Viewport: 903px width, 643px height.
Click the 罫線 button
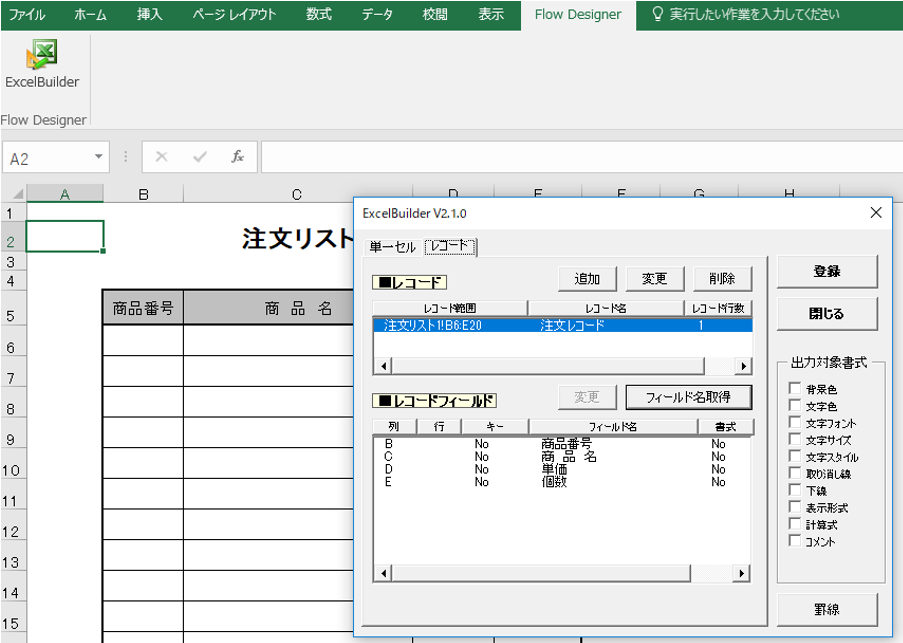(827, 610)
